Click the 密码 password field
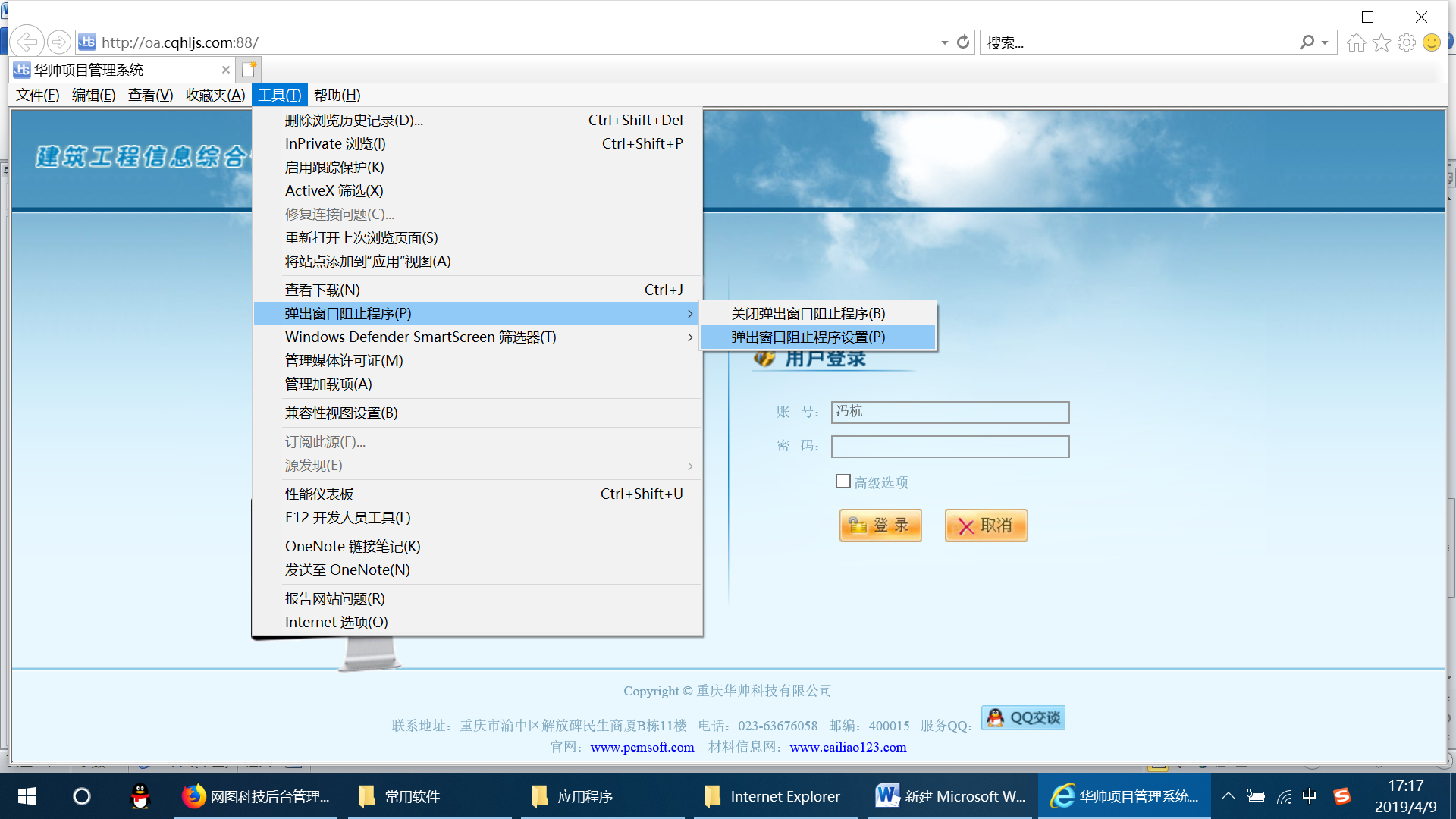1456x819 pixels. pos(949,446)
